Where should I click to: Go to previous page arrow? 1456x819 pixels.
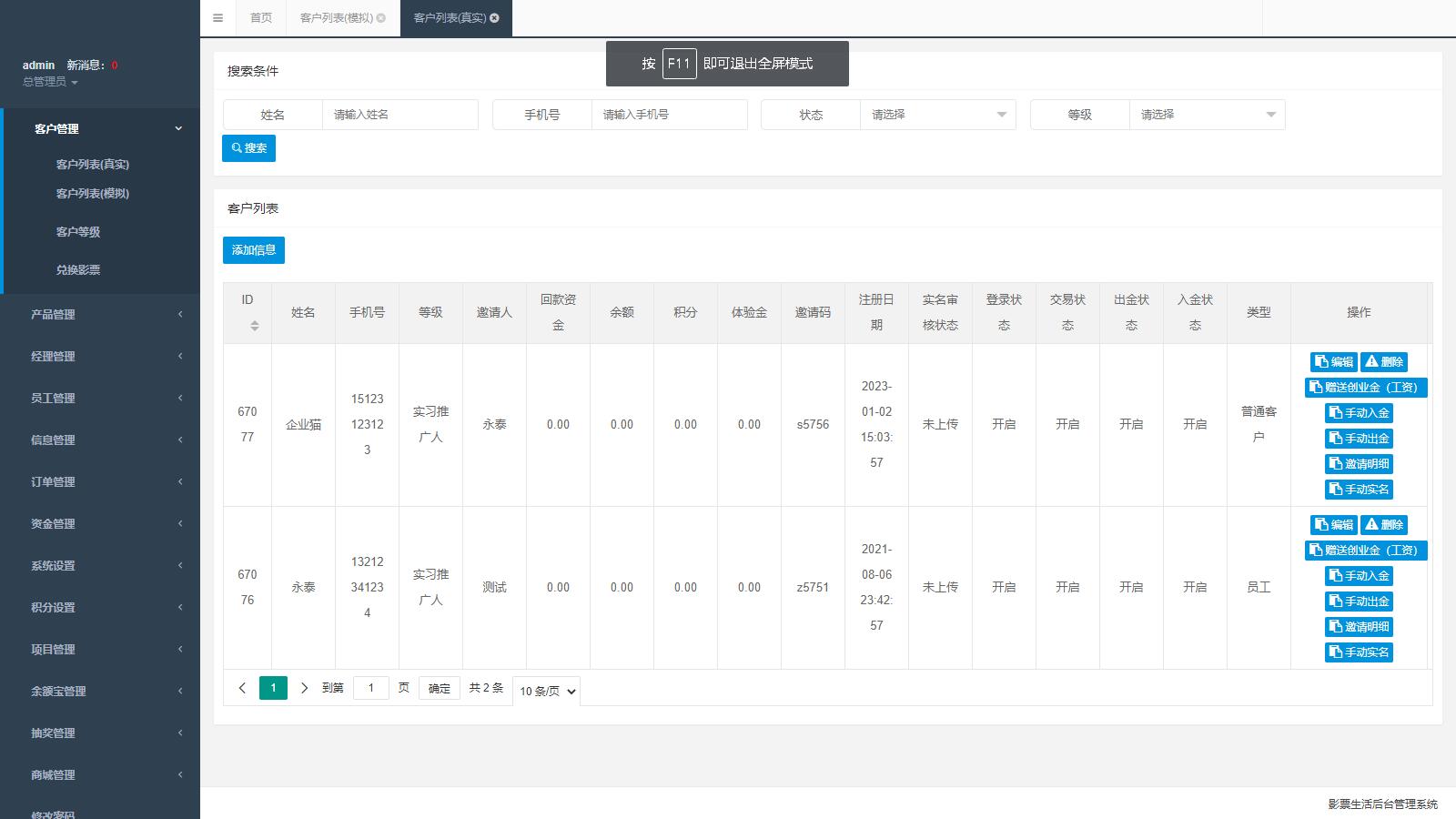click(242, 688)
